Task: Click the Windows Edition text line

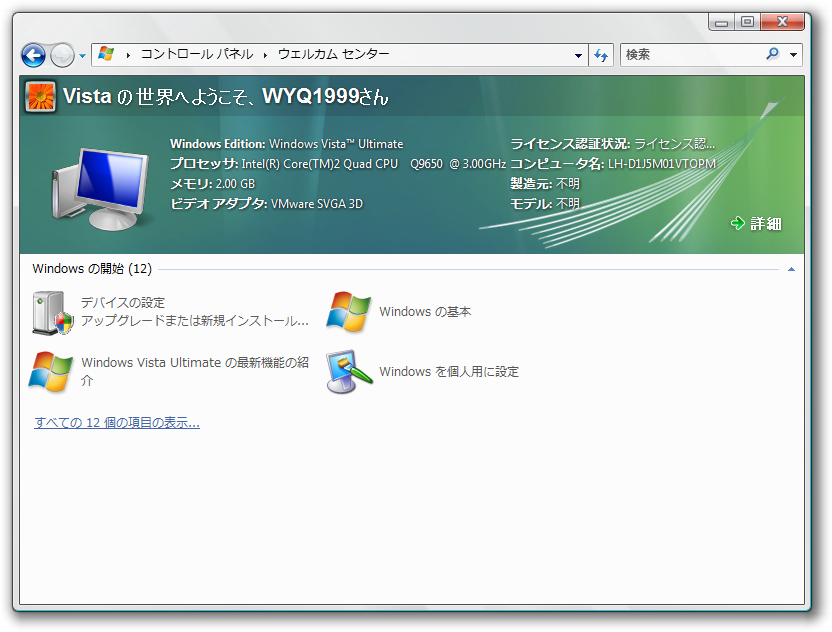Action: 287,144
